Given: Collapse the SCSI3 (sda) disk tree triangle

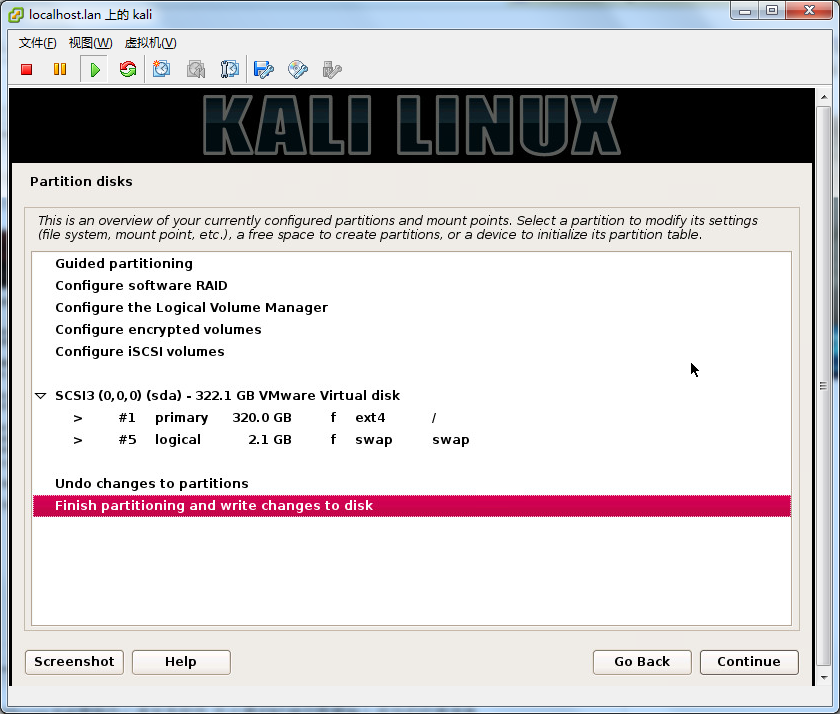Looking at the screenshot, I should pos(41,396).
